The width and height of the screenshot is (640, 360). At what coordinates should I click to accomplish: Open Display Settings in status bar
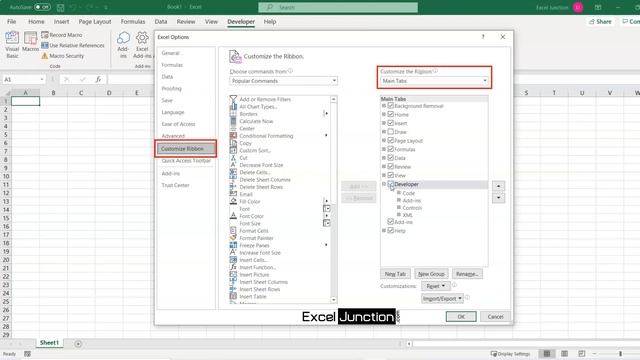(x=510, y=354)
